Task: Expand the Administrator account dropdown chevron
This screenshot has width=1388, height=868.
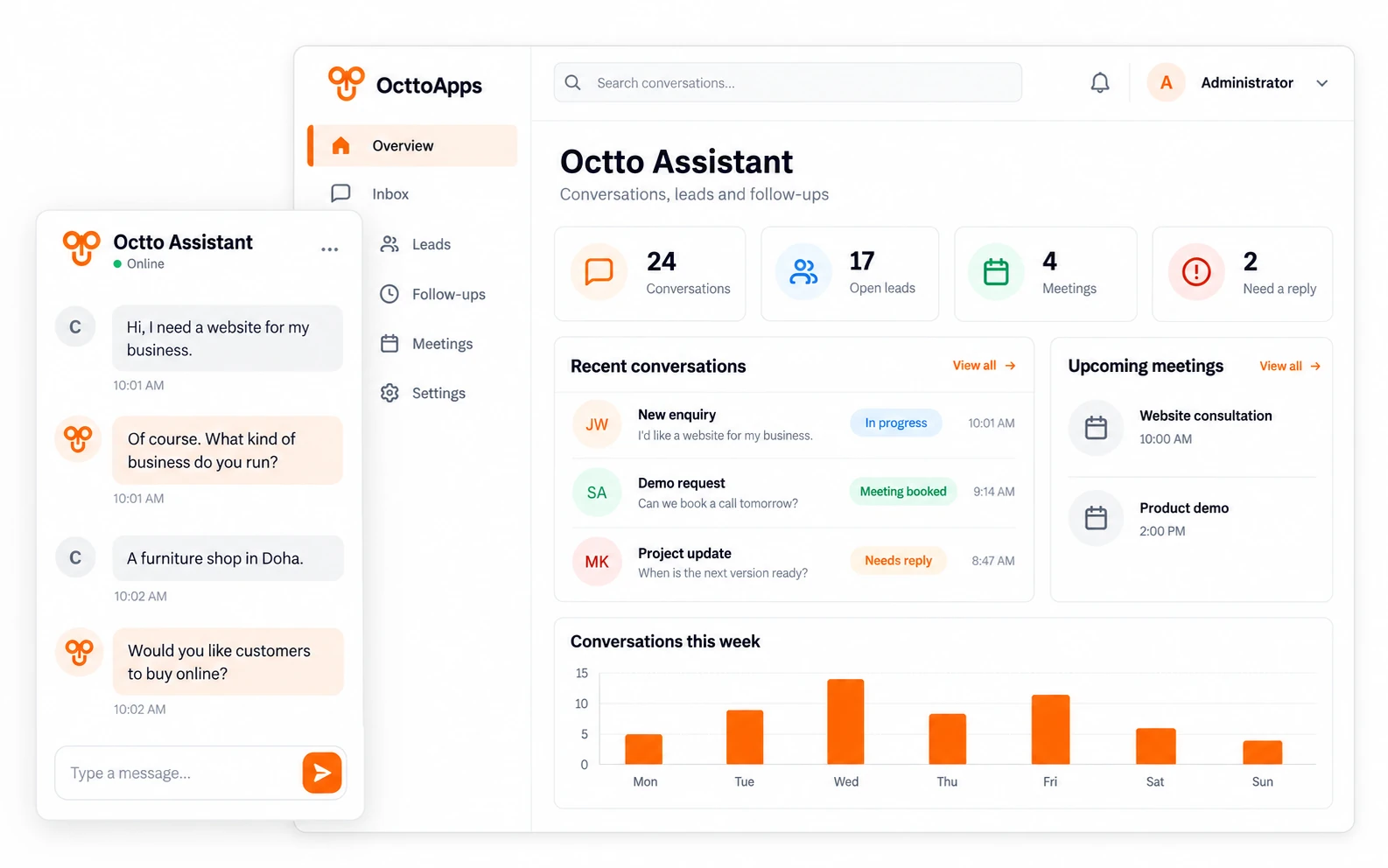Action: 1322,83
